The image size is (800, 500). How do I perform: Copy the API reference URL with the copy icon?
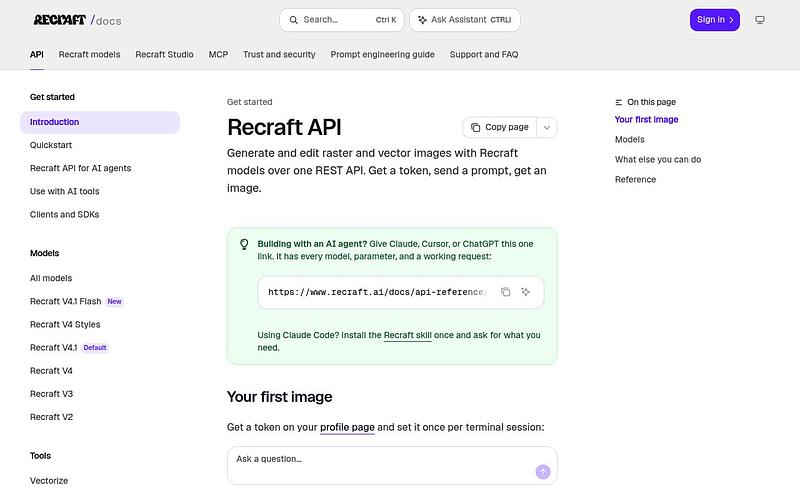click(505, 292)
